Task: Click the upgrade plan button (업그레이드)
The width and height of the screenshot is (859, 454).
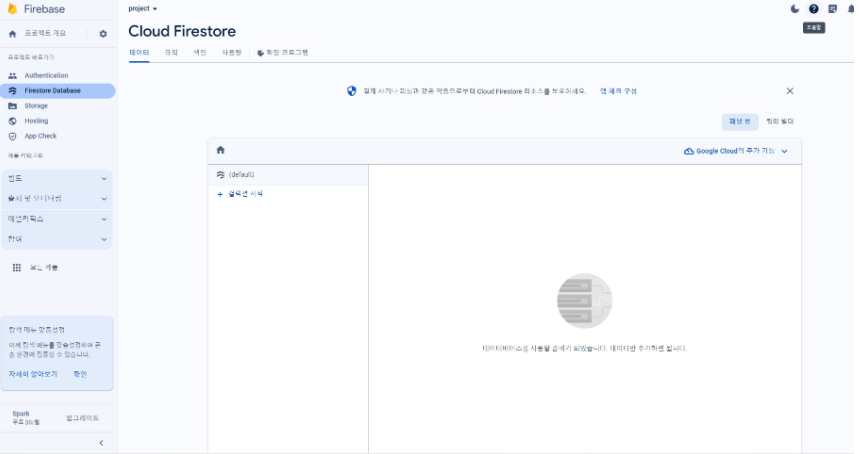Action: point(83,418)
